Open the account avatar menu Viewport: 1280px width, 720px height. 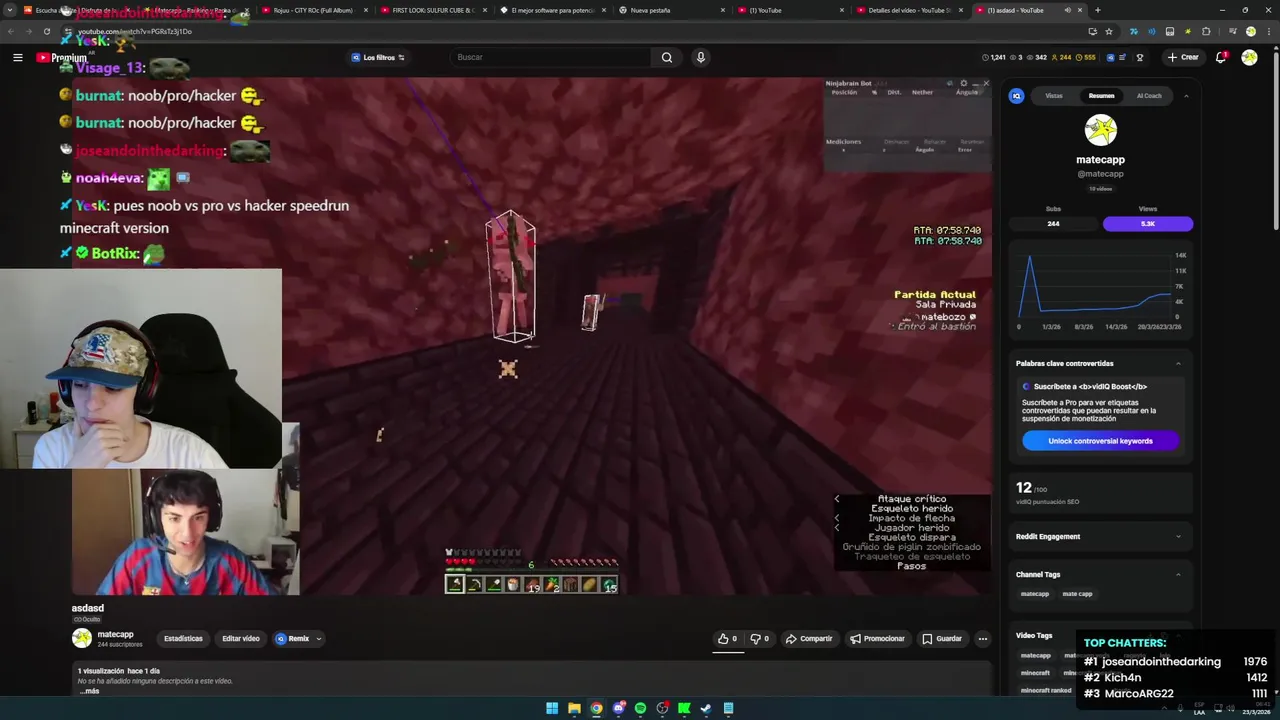[1249, 57]
